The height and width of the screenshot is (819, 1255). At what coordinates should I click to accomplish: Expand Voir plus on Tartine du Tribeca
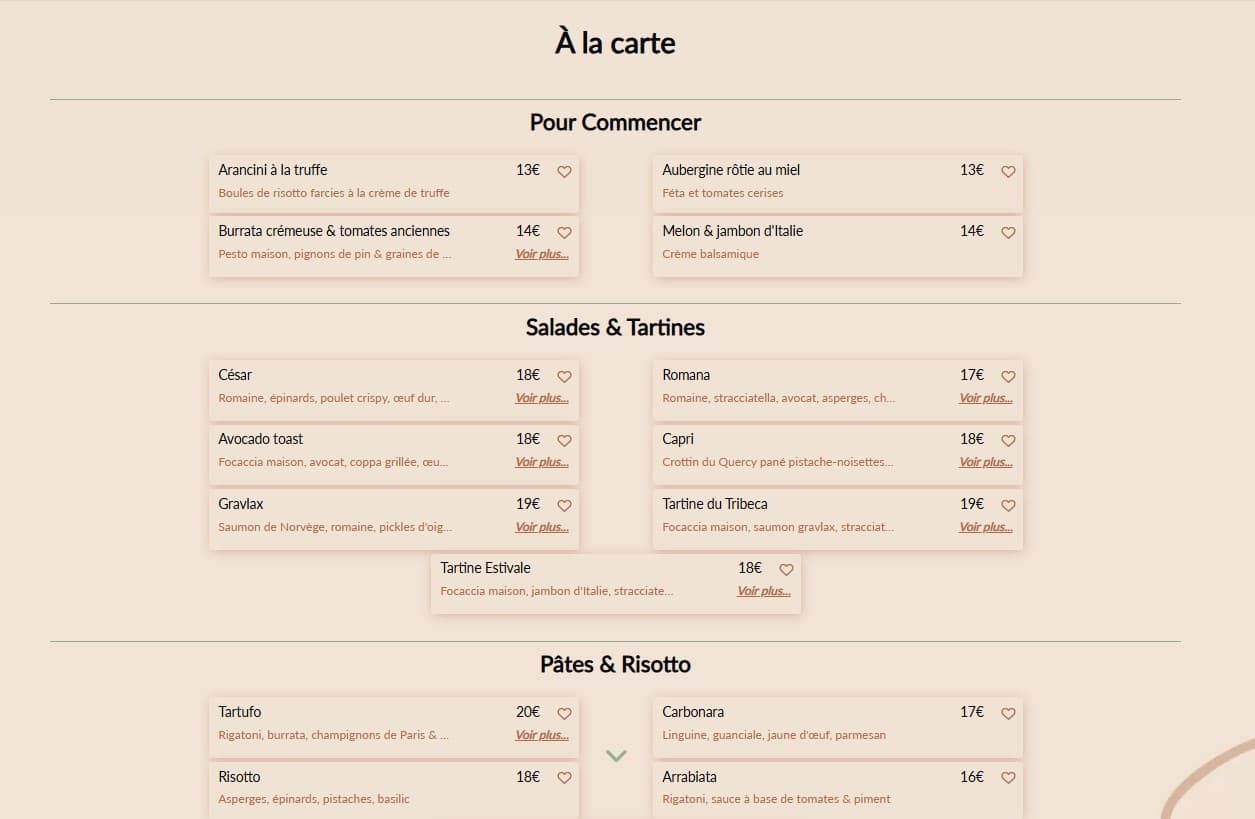[x=985, y=526]
